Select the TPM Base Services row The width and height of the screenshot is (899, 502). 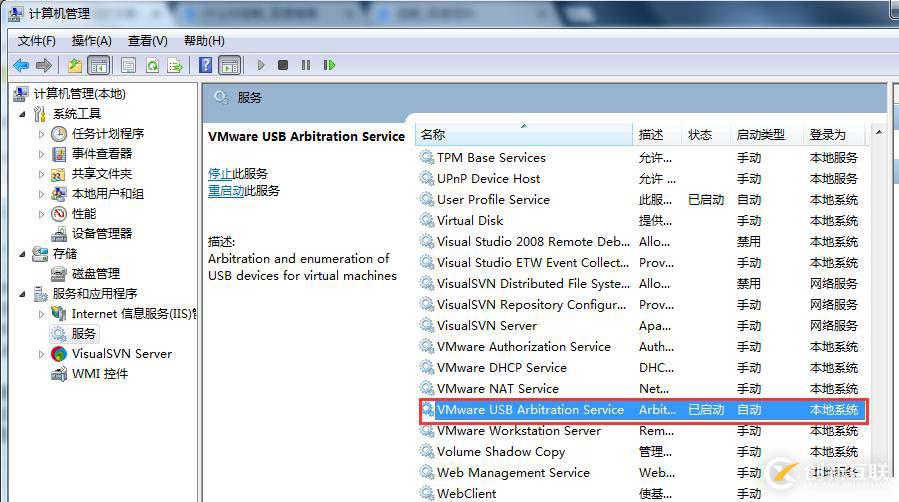(x=642, y=158)
